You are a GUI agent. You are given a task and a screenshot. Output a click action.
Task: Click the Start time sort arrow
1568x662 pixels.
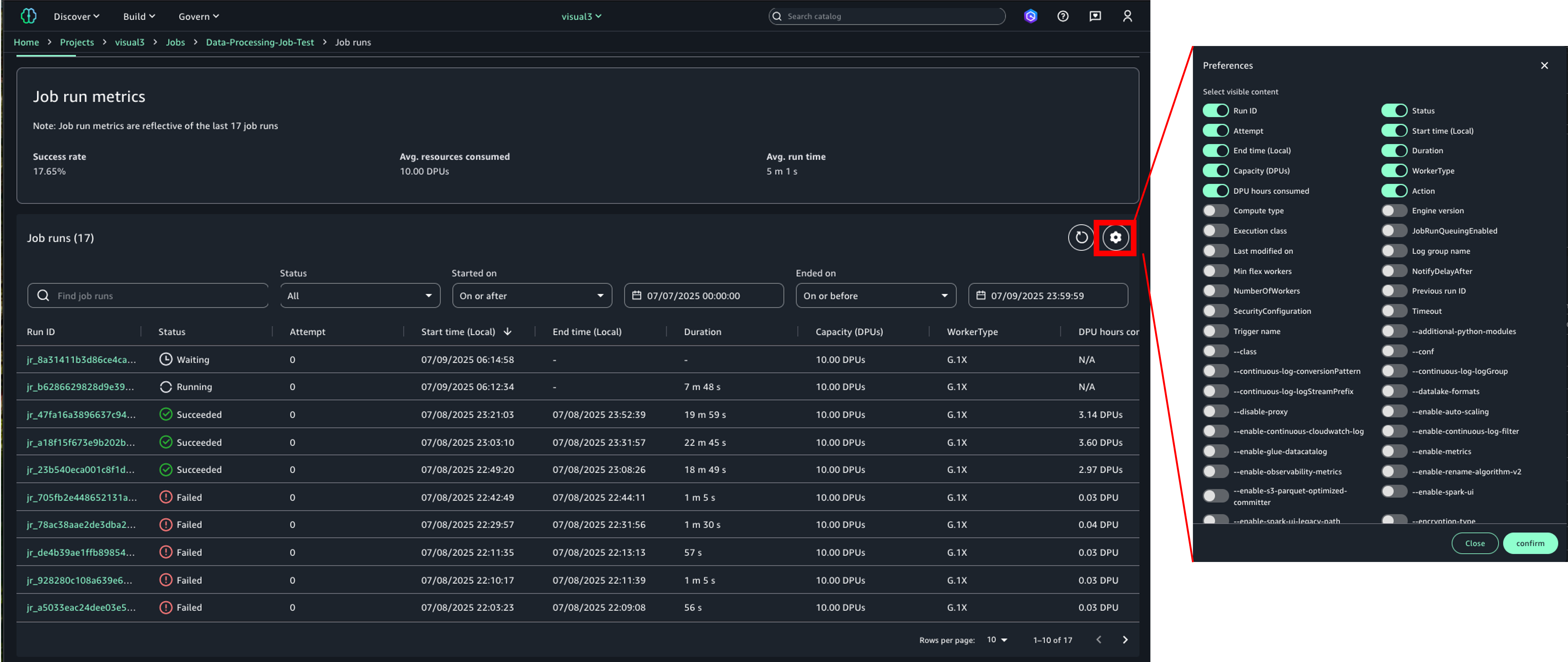[508, 332]
